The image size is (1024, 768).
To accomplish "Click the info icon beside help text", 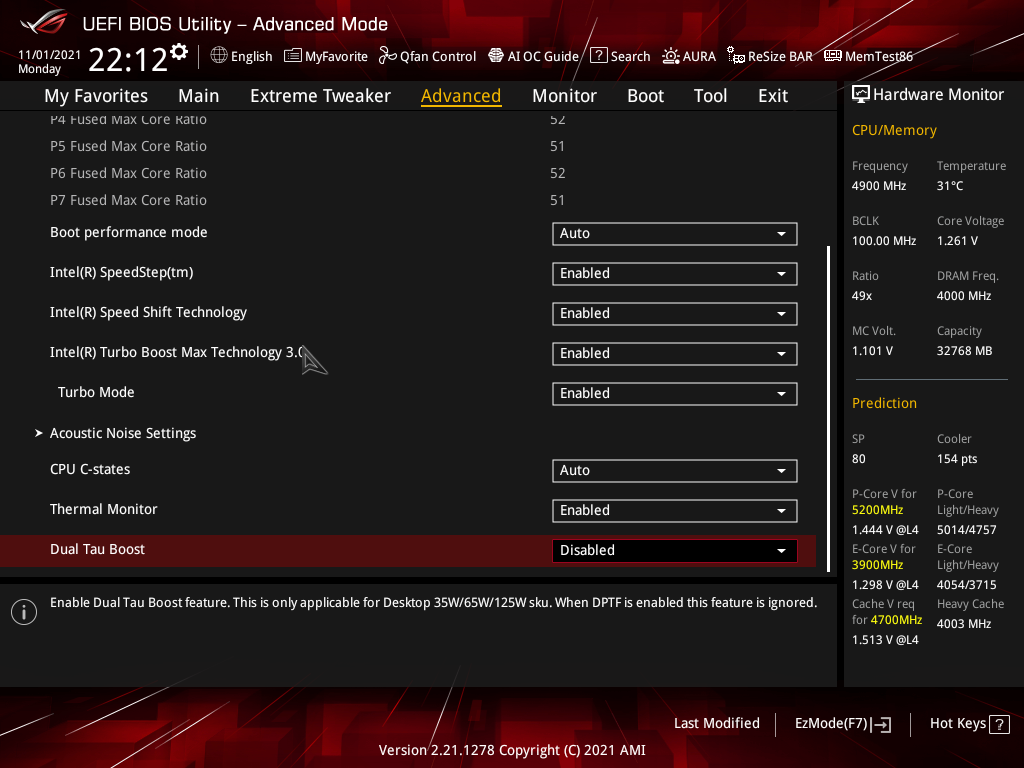I will click(x=24, y=612).
